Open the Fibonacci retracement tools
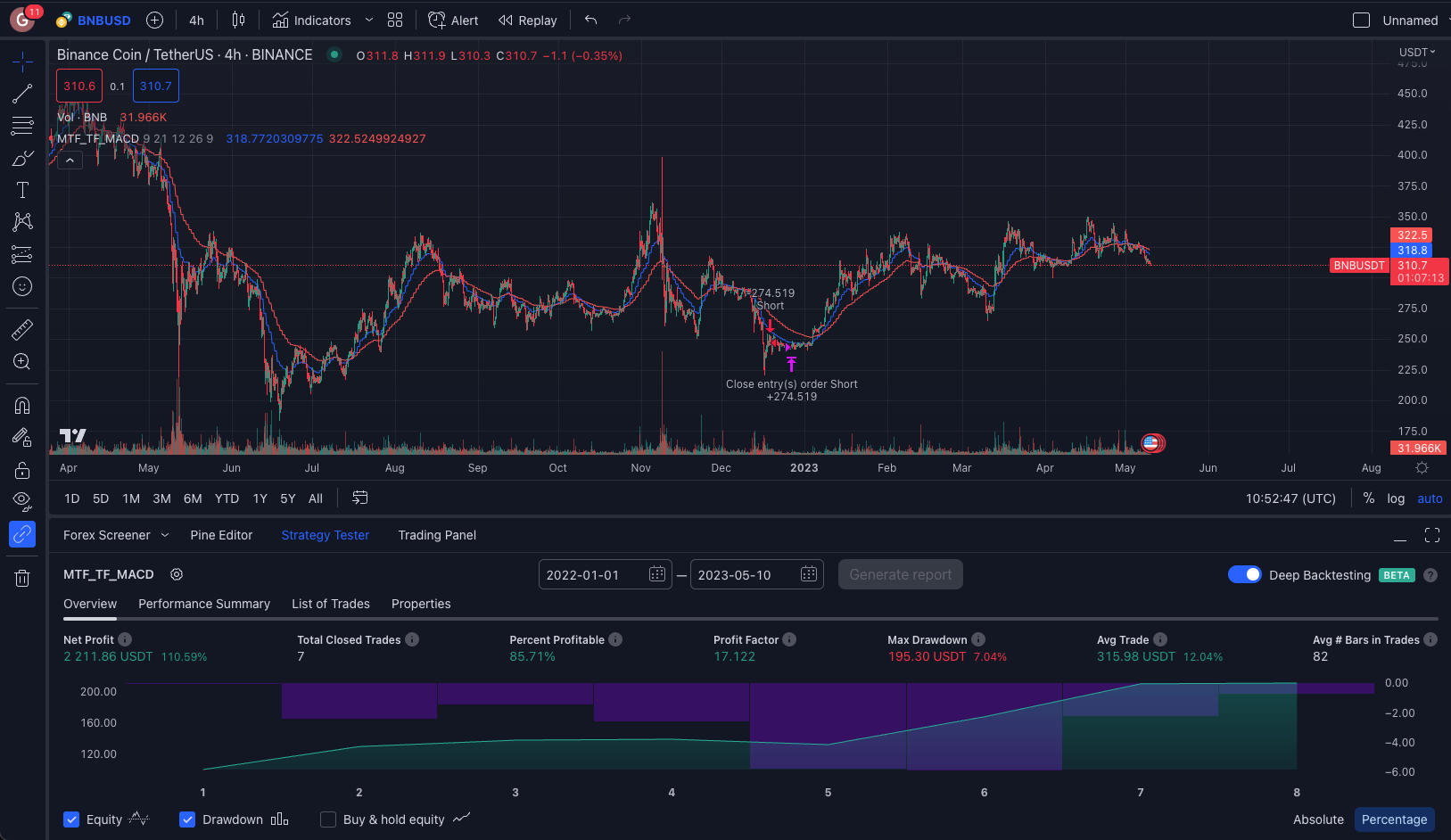This screenshot has height=840, width=1451. [22, 126]
